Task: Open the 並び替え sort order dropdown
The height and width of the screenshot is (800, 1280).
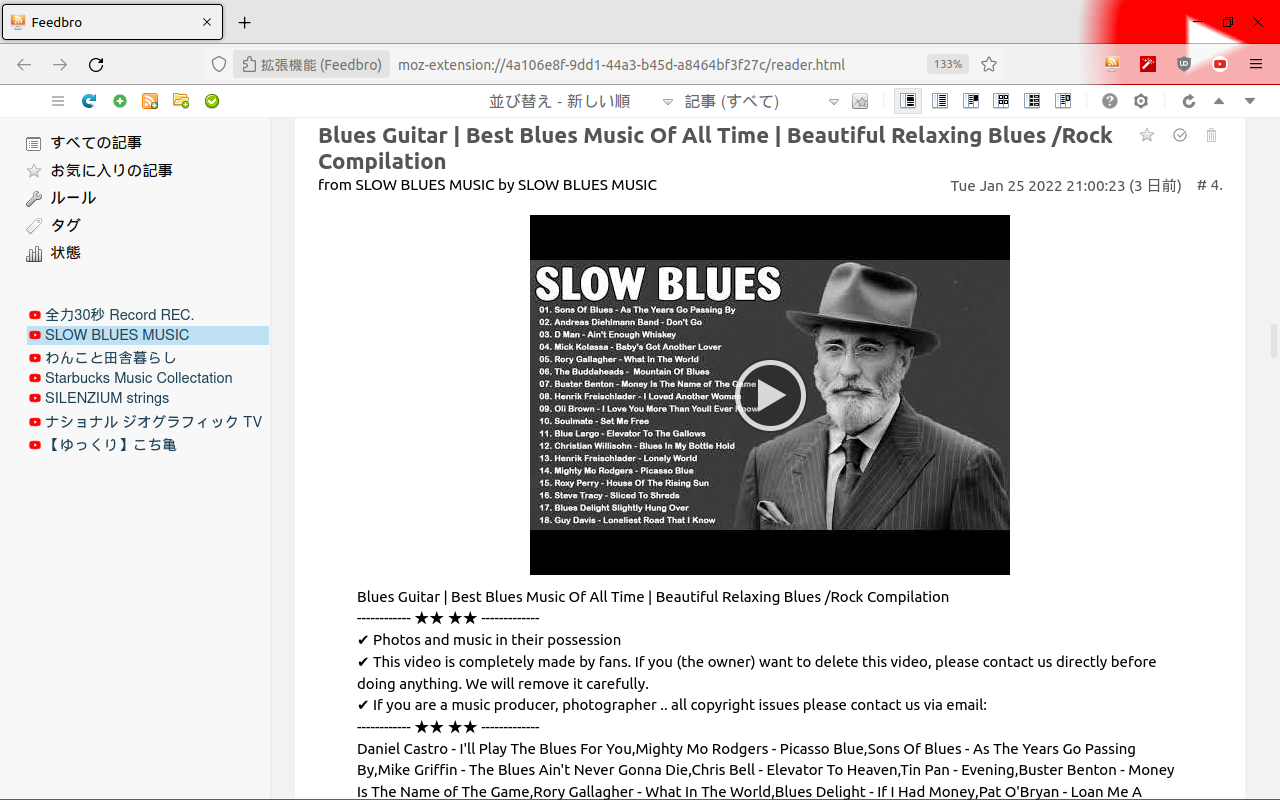Action: [x=580, y=101]
